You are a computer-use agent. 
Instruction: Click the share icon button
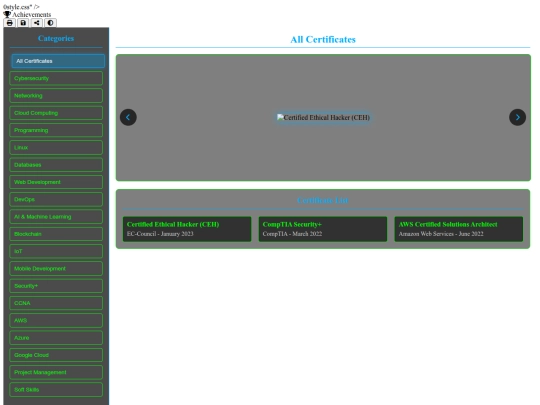pyautogui.click(x=37, y=23)
